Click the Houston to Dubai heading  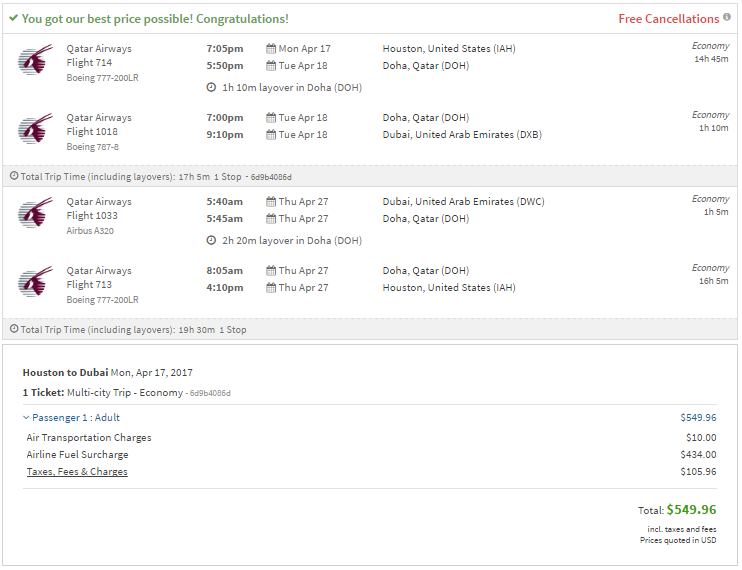click(x=65, y=372)
